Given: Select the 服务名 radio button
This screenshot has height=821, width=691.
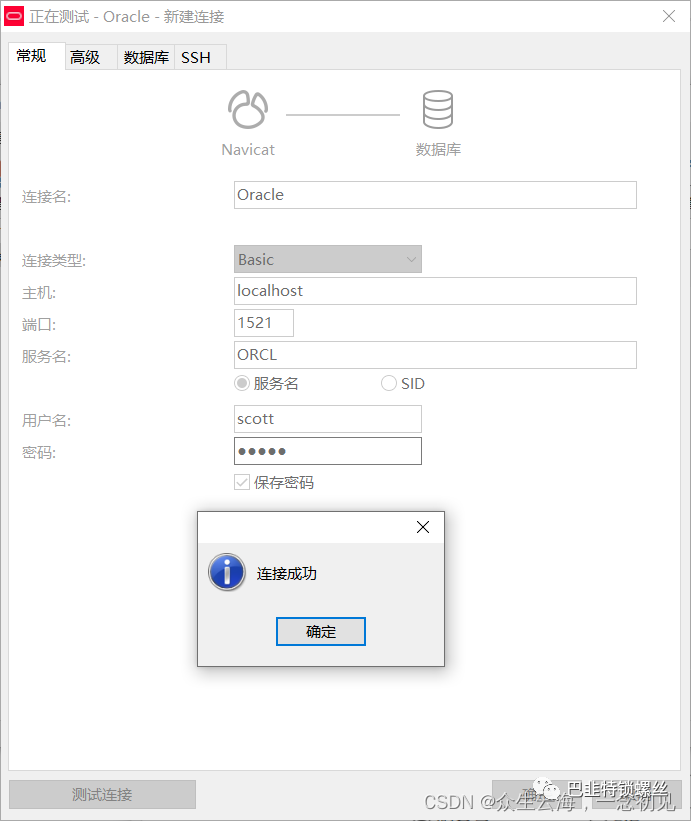Looking at the screenshot, I should [x=242, y=384].
